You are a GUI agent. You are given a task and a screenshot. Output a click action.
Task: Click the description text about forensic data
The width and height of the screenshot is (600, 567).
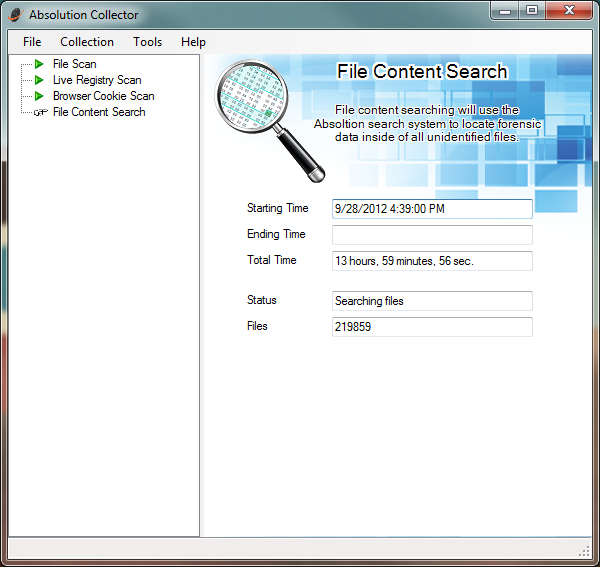tap(427, 124)
